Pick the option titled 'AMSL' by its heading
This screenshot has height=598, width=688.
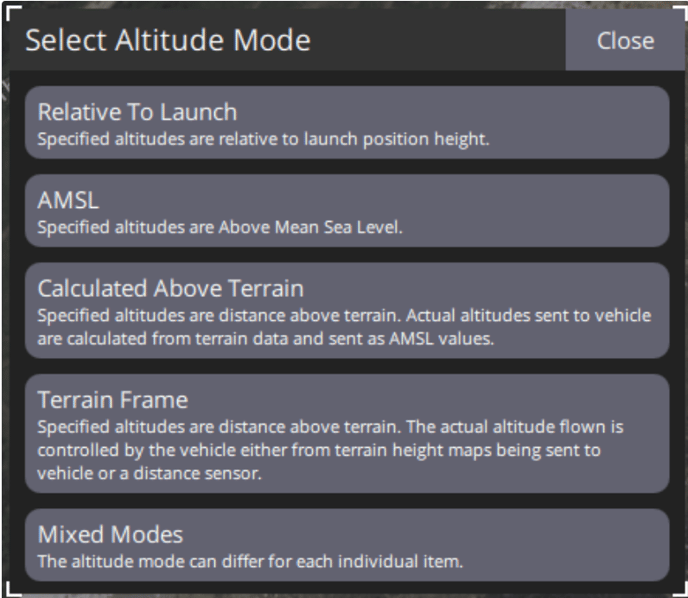[x=68, y=200]
